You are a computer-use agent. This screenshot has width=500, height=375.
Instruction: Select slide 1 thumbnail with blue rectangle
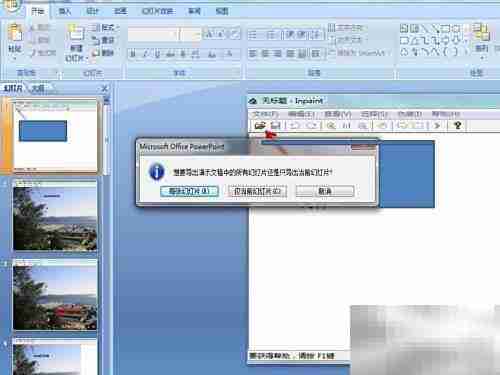[55, 136]
